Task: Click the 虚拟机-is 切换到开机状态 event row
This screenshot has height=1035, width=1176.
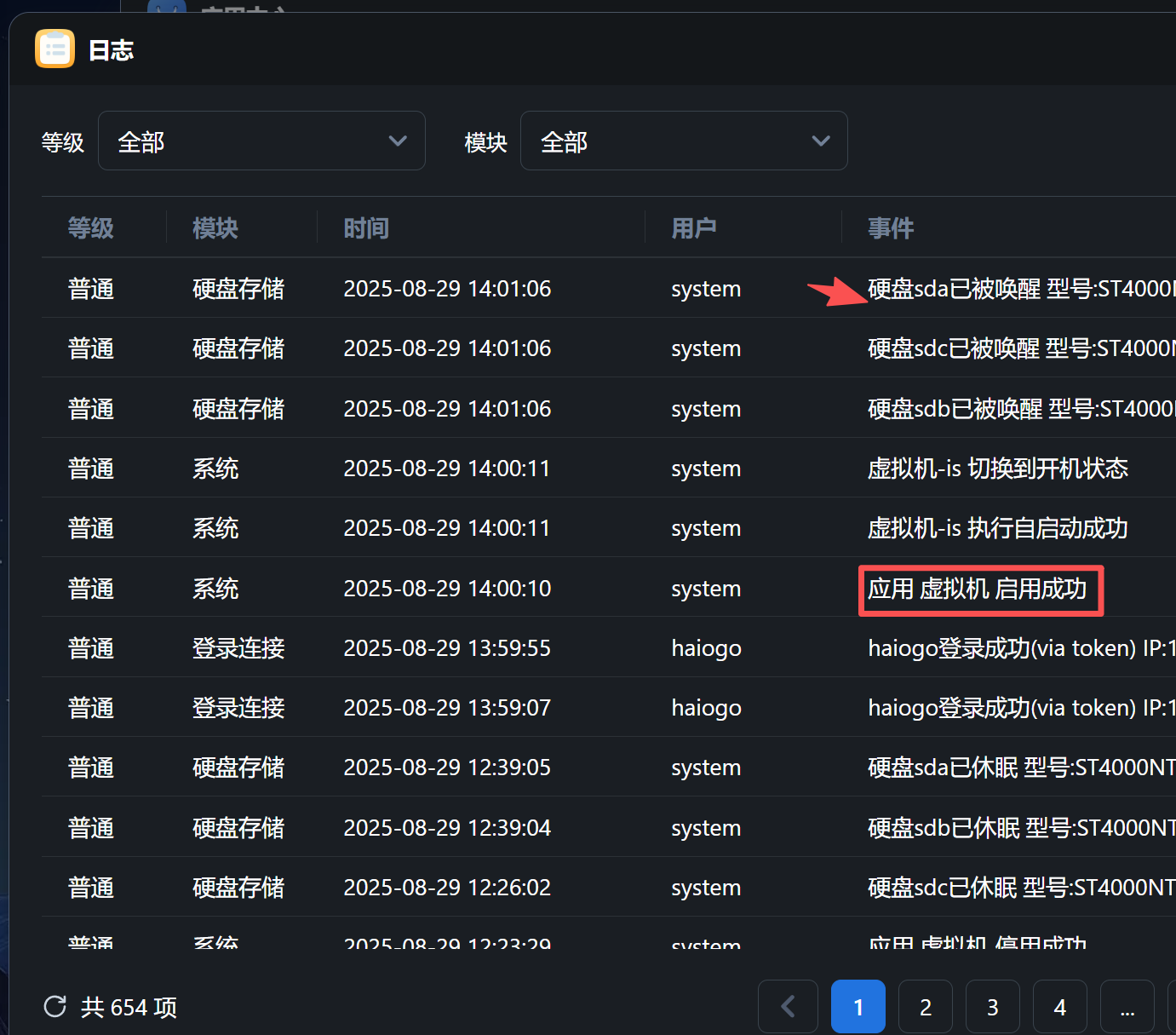Action: [x=997, y=469]
